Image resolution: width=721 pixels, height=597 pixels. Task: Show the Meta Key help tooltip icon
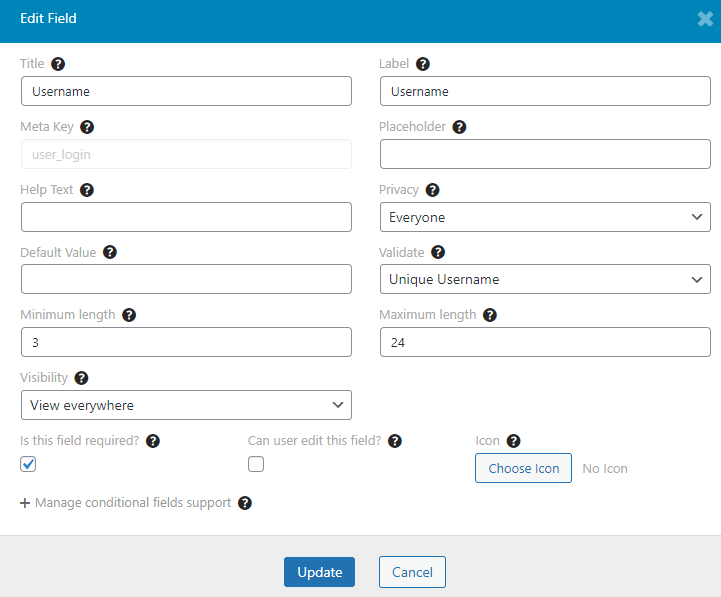[x=87, y=127]
